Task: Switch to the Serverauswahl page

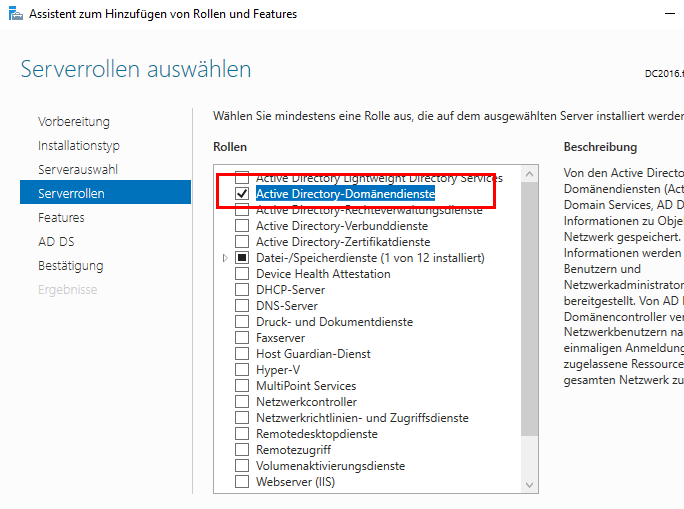Action: coord(78,169)
